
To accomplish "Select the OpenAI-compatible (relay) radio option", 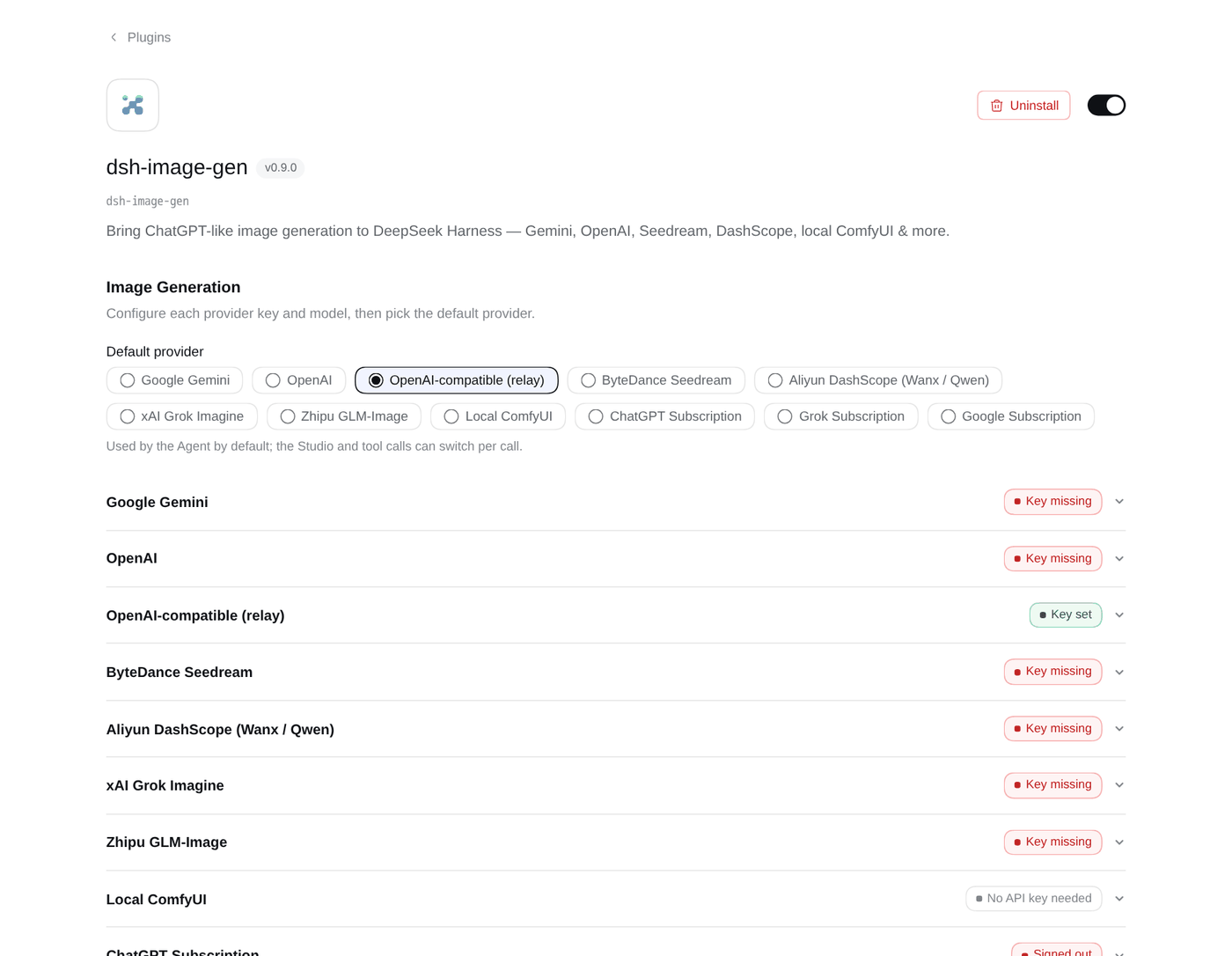I will tap(456, 380).
